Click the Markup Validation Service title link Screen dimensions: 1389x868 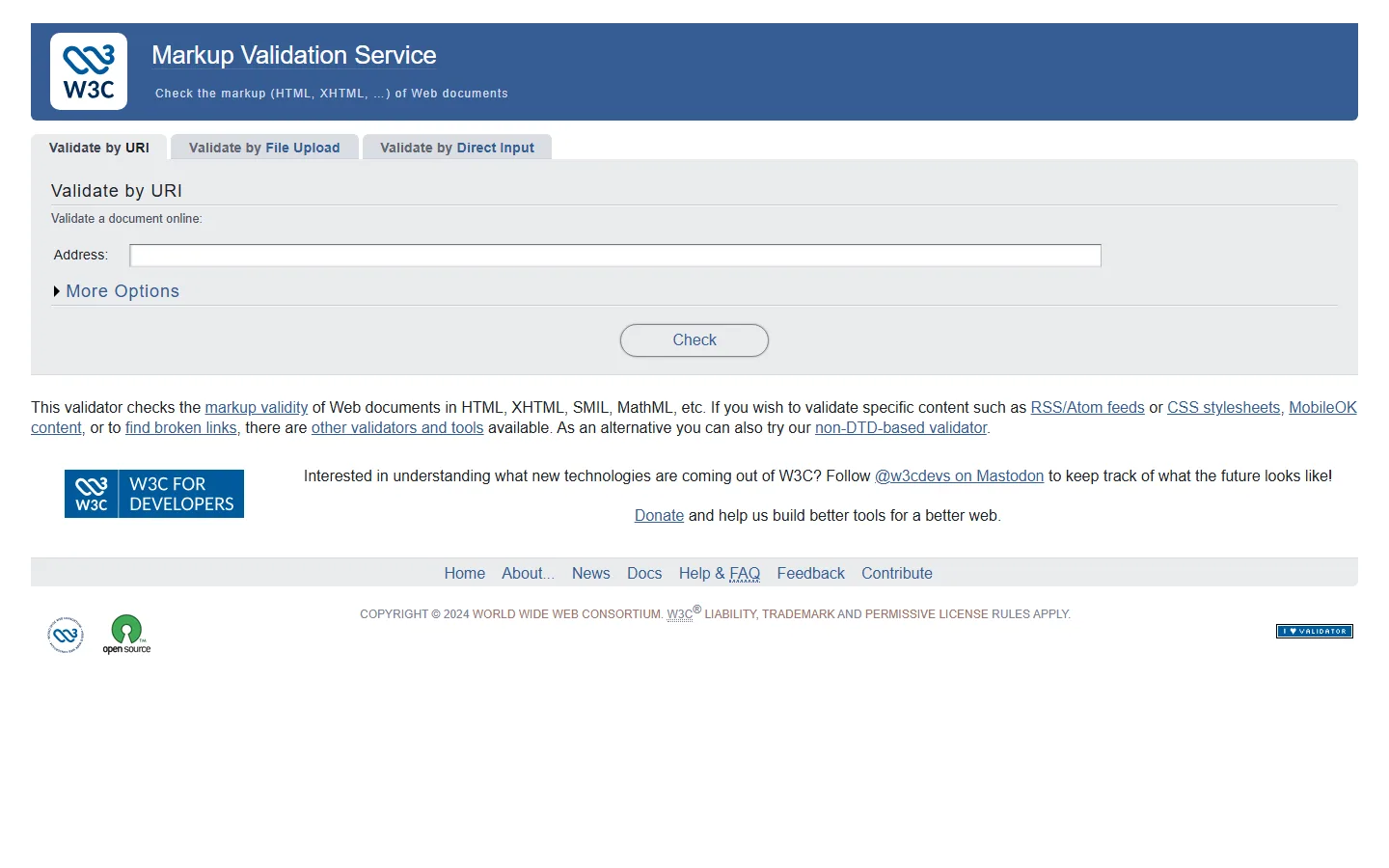pos(294,55)
